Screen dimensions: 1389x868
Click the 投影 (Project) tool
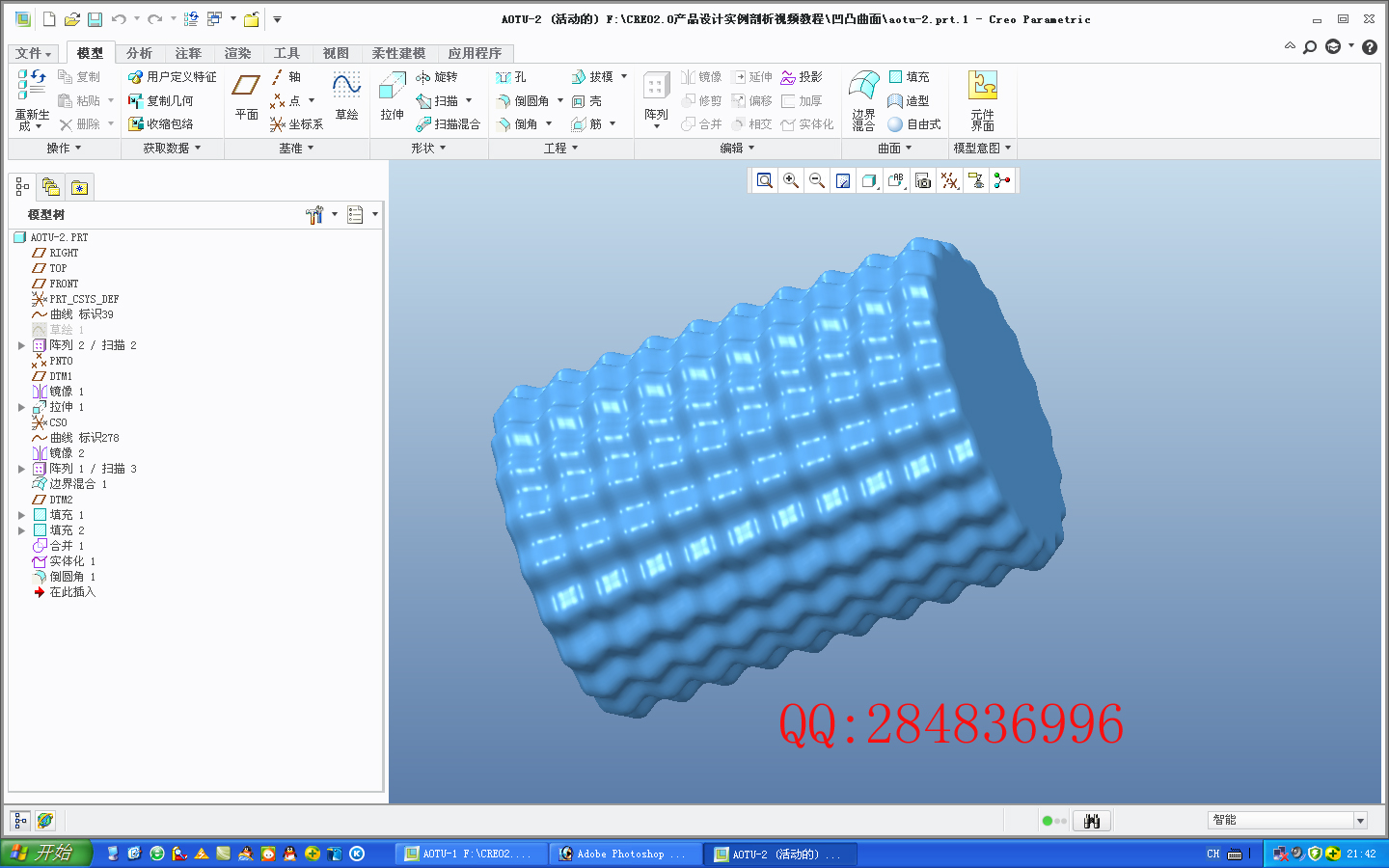802,77
